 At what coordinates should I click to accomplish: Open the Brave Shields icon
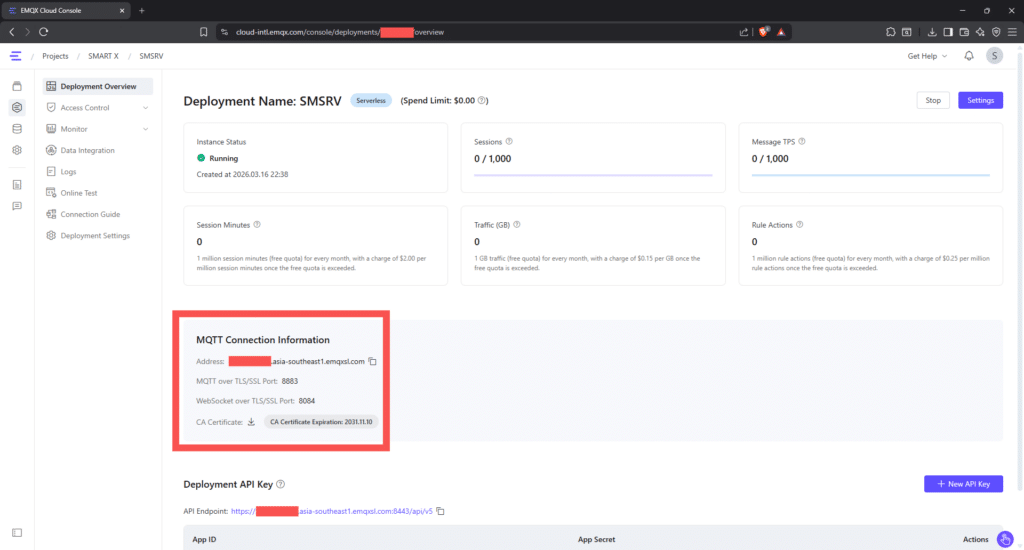tap(763, 32)
